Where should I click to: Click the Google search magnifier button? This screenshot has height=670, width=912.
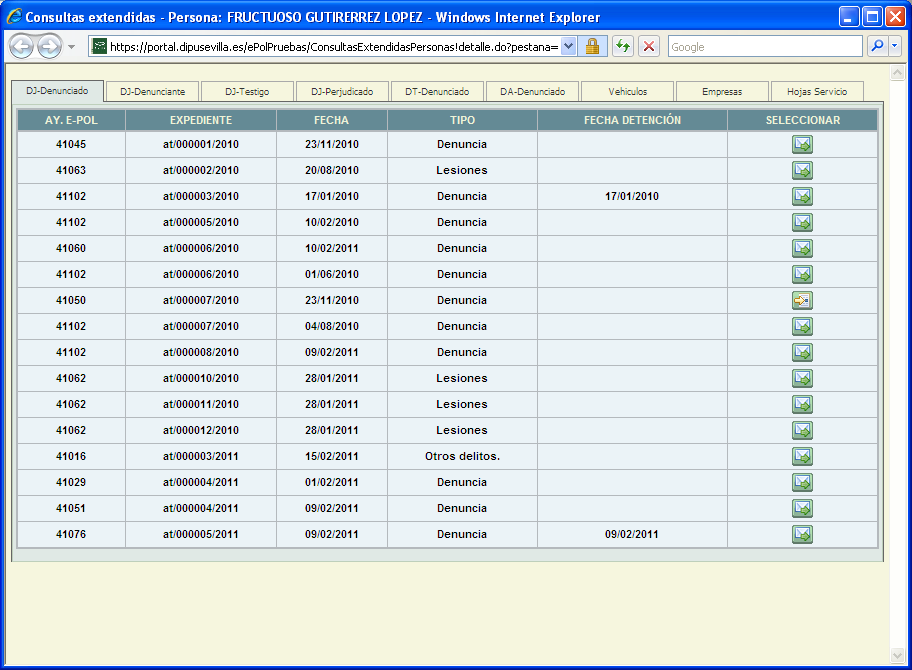(x=877, y=47)
